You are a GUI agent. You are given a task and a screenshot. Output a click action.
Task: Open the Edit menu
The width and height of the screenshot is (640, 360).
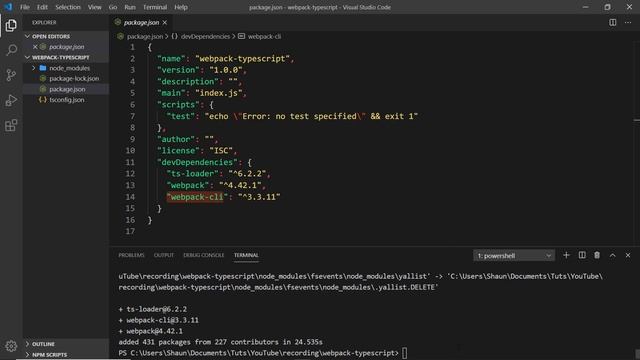[42, 7]
